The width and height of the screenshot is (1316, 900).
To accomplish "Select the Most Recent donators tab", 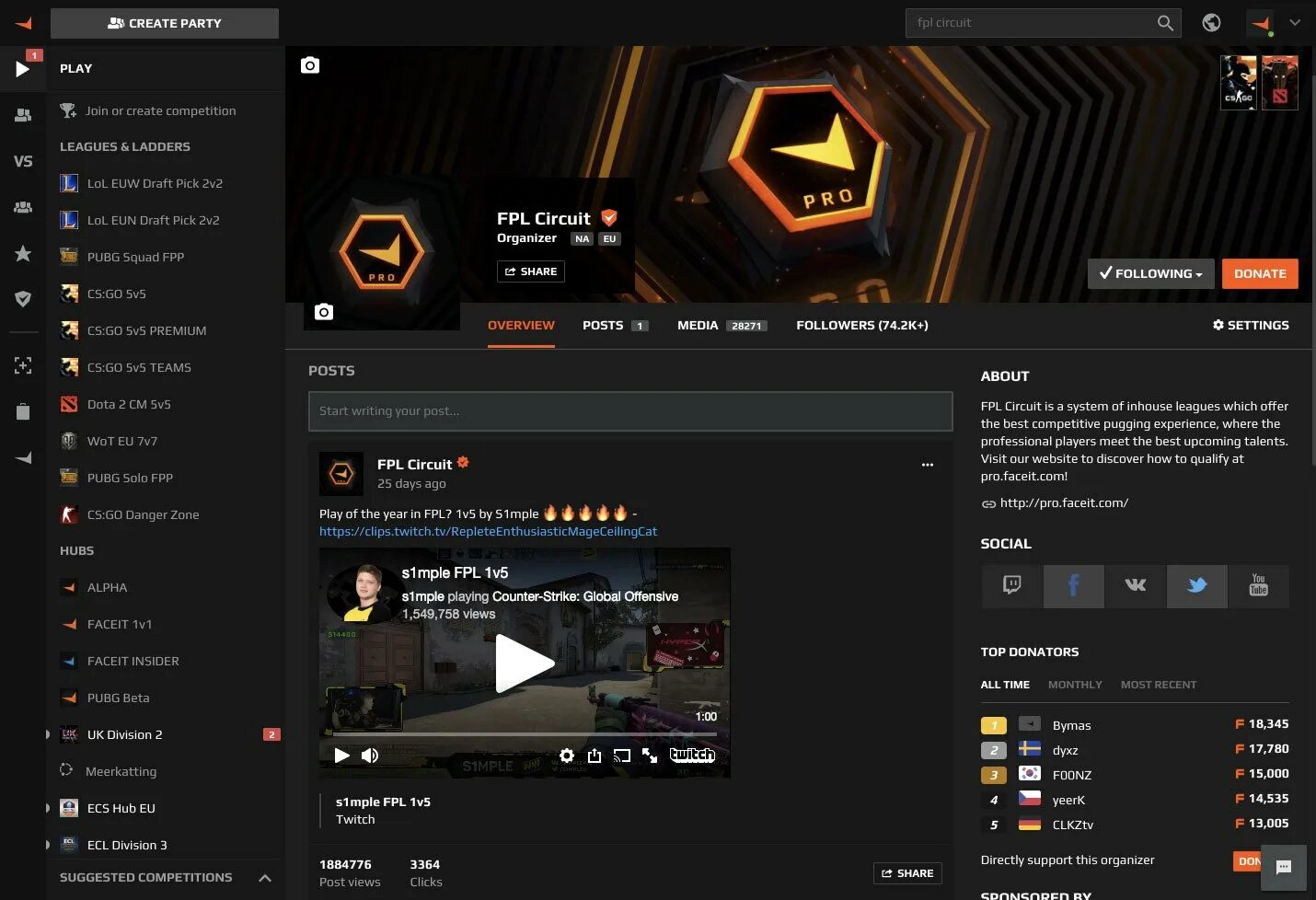I will tap(1159, 685).
